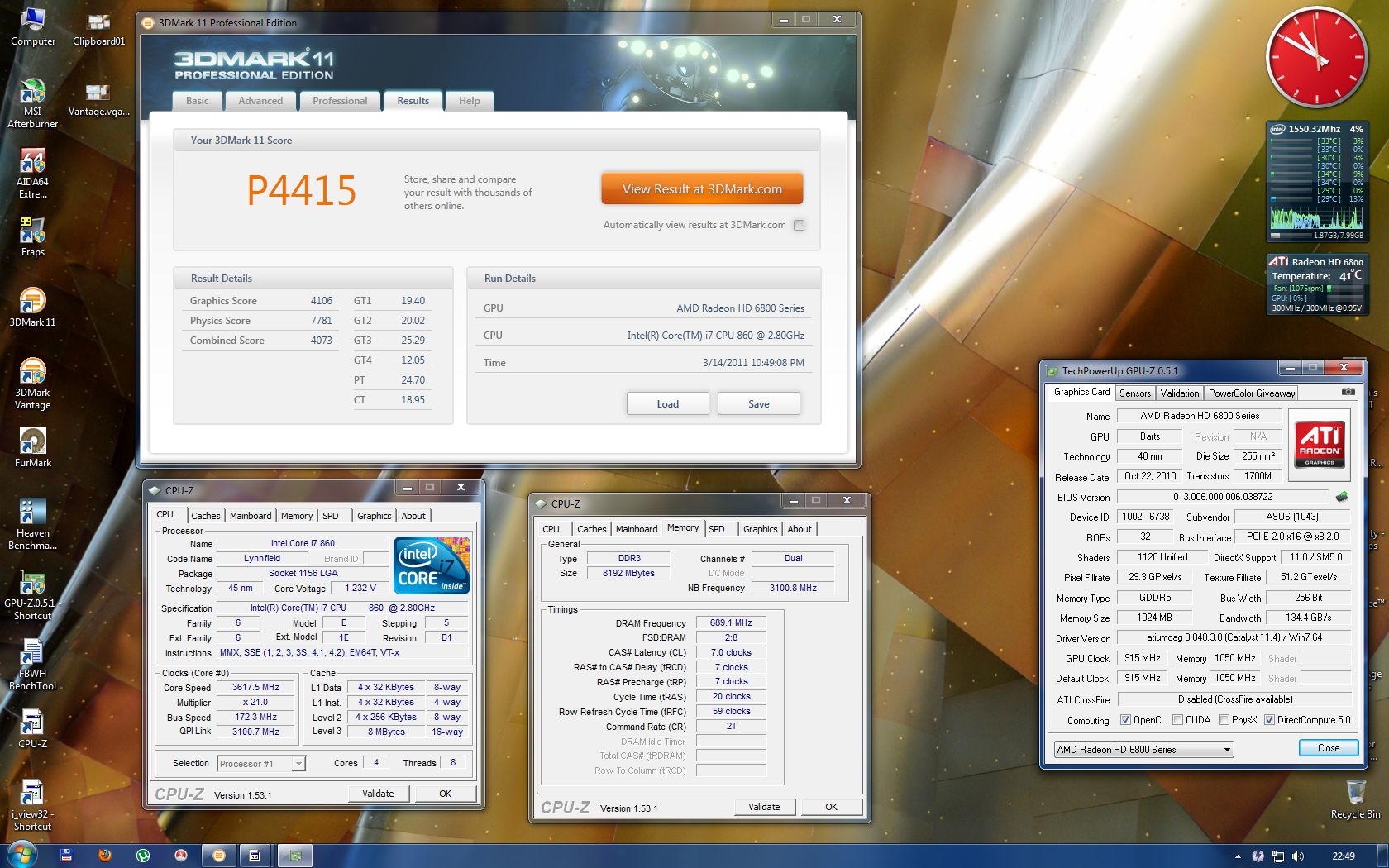Click the Load button in Run Details
This screenshot has width=1389, height=868.
coord(668,404)
